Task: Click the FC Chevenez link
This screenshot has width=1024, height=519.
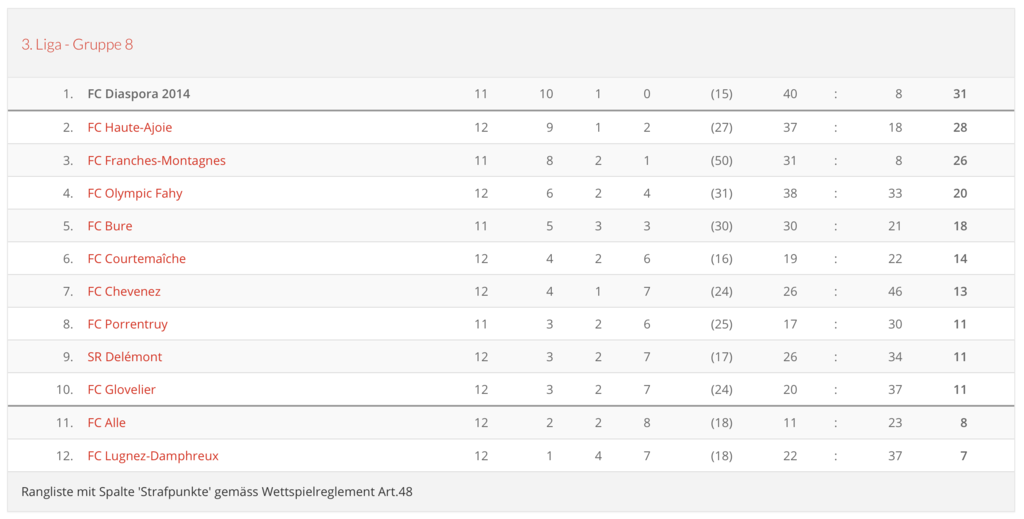Action: click(x=124, y=291)
